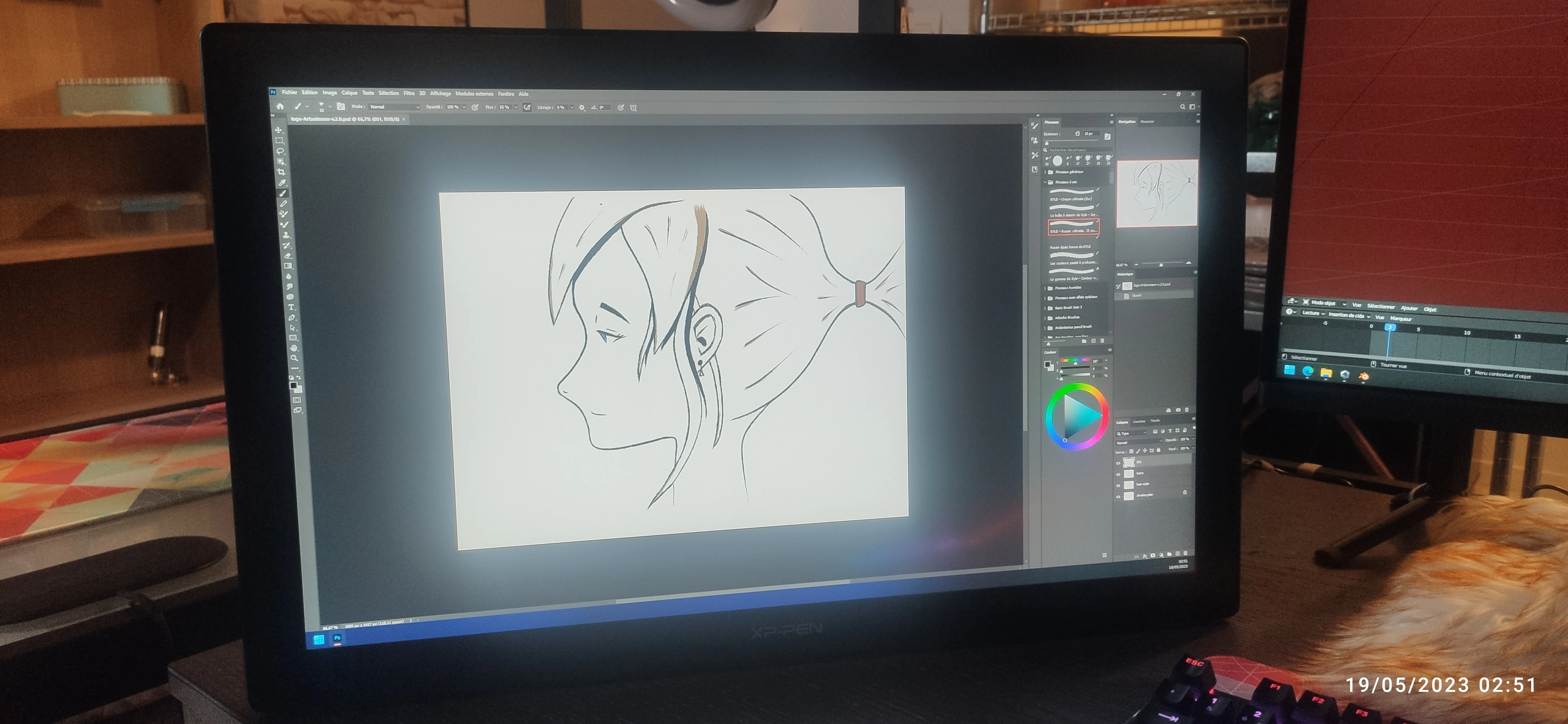This screenshot has width=1568, height=724.
Task: Open the blend Mode dropdown set to Normal
Action: pos(394,107)
